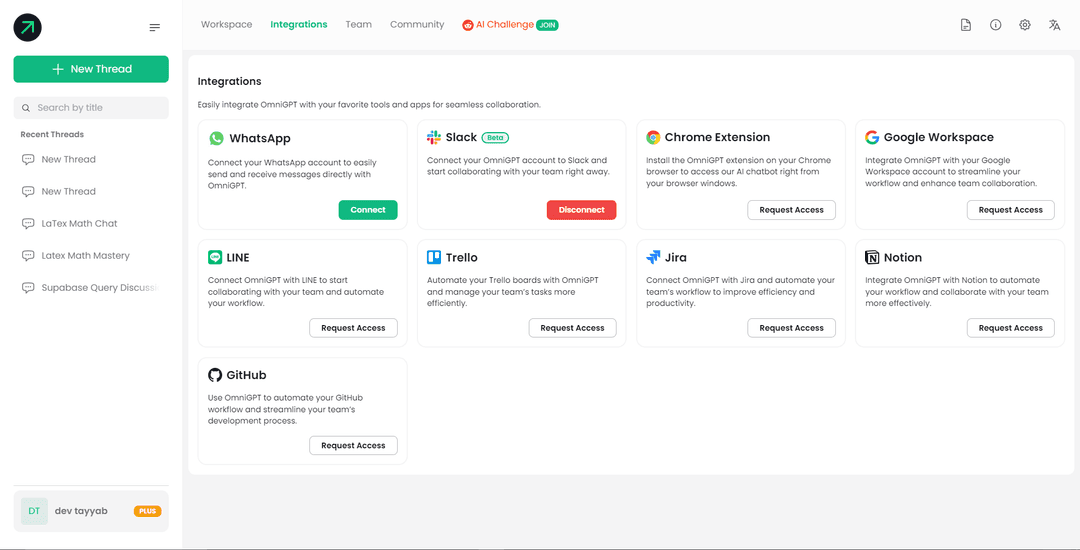1080x550 pixels.
Task: Request Access for Trello
Action: [572, 328]
